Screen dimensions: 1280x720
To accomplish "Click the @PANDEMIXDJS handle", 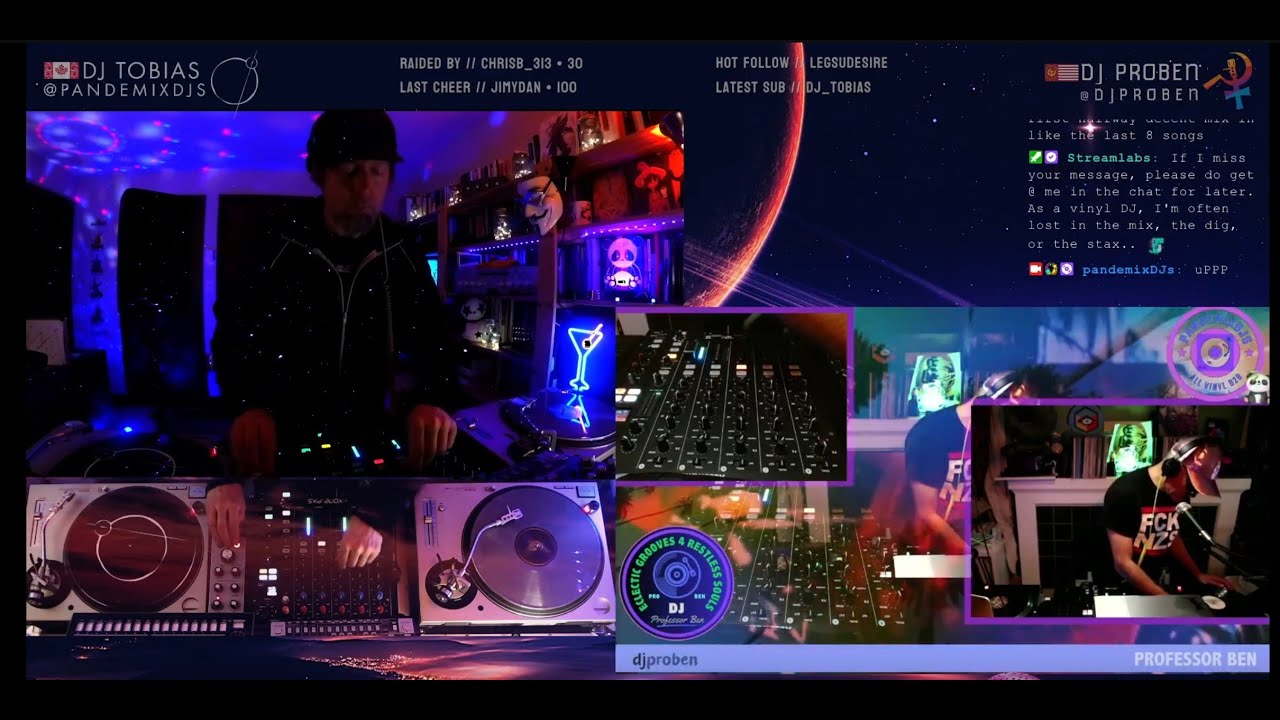I will coord(125,90).
